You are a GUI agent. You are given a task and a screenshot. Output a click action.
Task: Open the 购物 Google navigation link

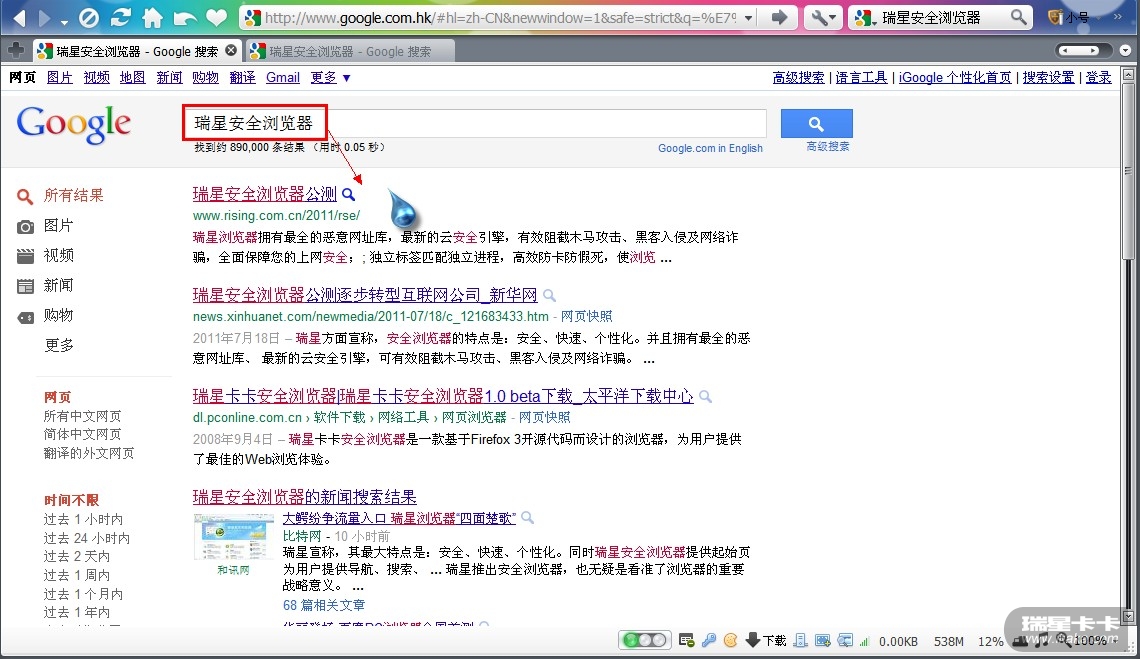pyautogui.click(x=205, y=77)
